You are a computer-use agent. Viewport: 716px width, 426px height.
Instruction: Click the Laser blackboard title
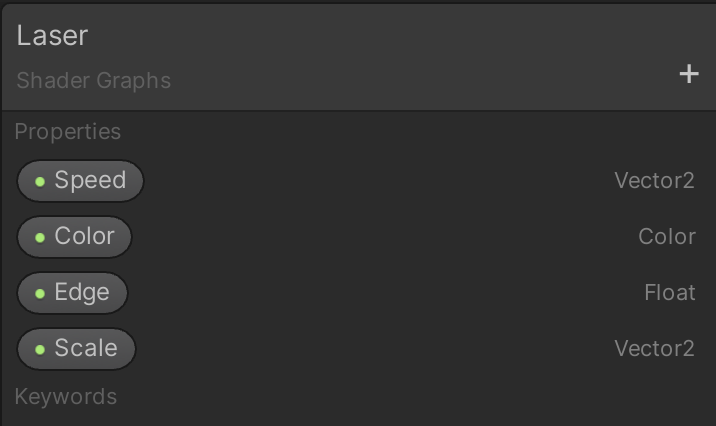52,36
